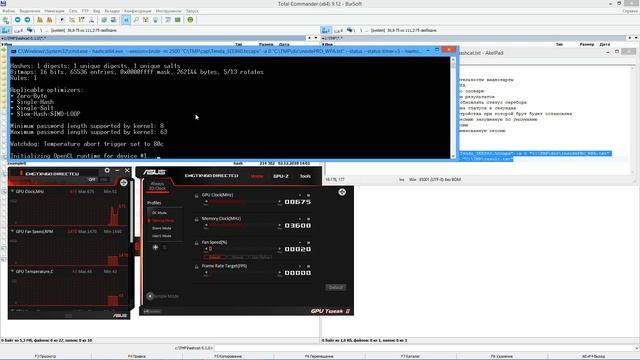The width and height of the screenshot is (640, 360).
Task: Select the Gaming Mode profile
Action: click(x=163, y=220)
